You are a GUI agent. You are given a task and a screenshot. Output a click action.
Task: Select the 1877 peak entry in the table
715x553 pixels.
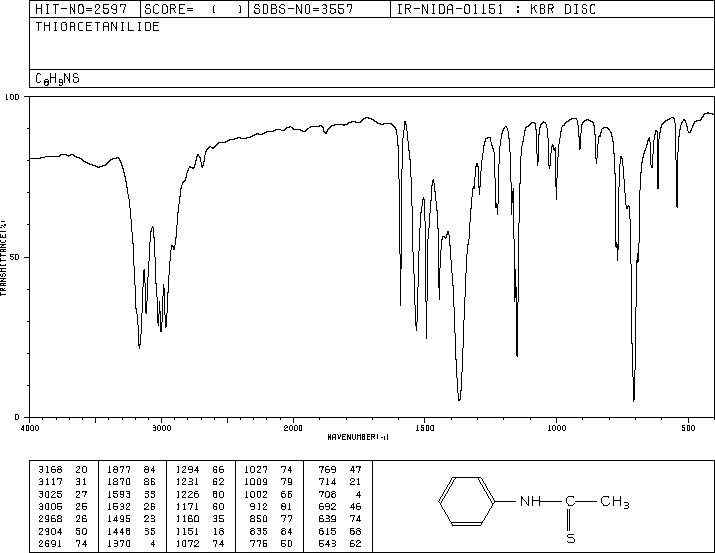(131, 469)
